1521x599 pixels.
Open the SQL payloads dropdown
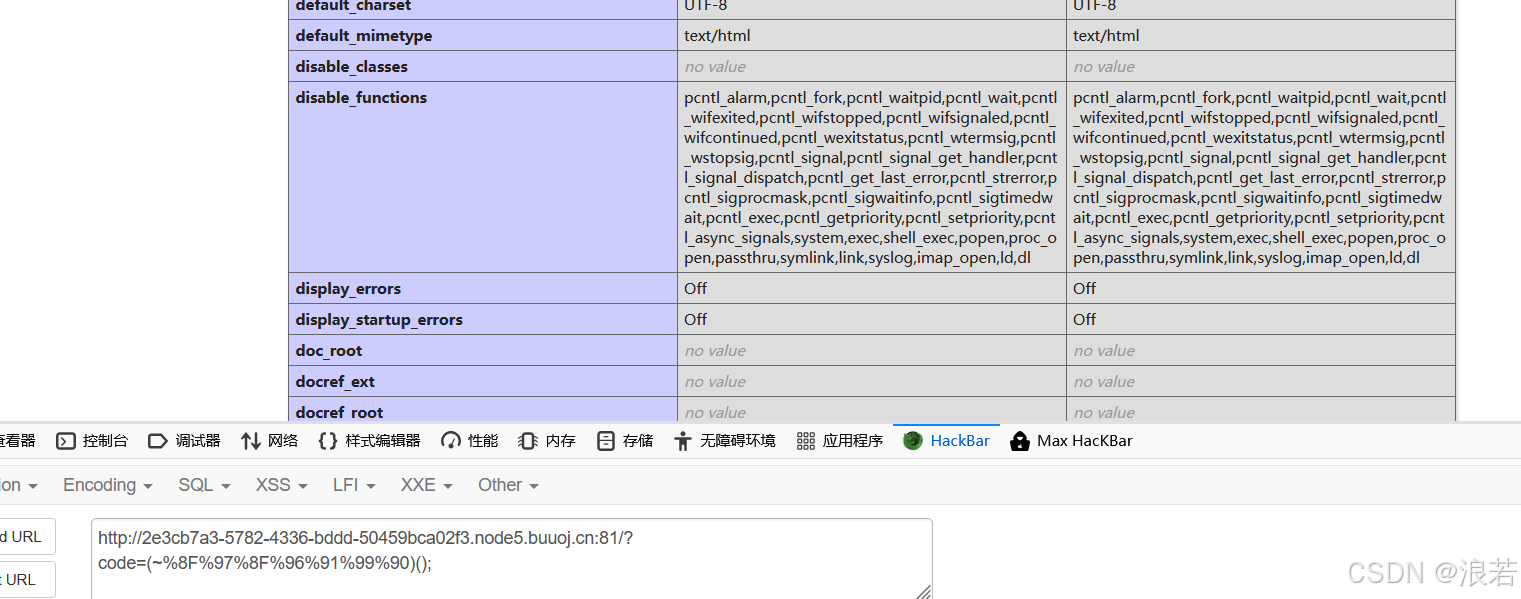point(203,485)
